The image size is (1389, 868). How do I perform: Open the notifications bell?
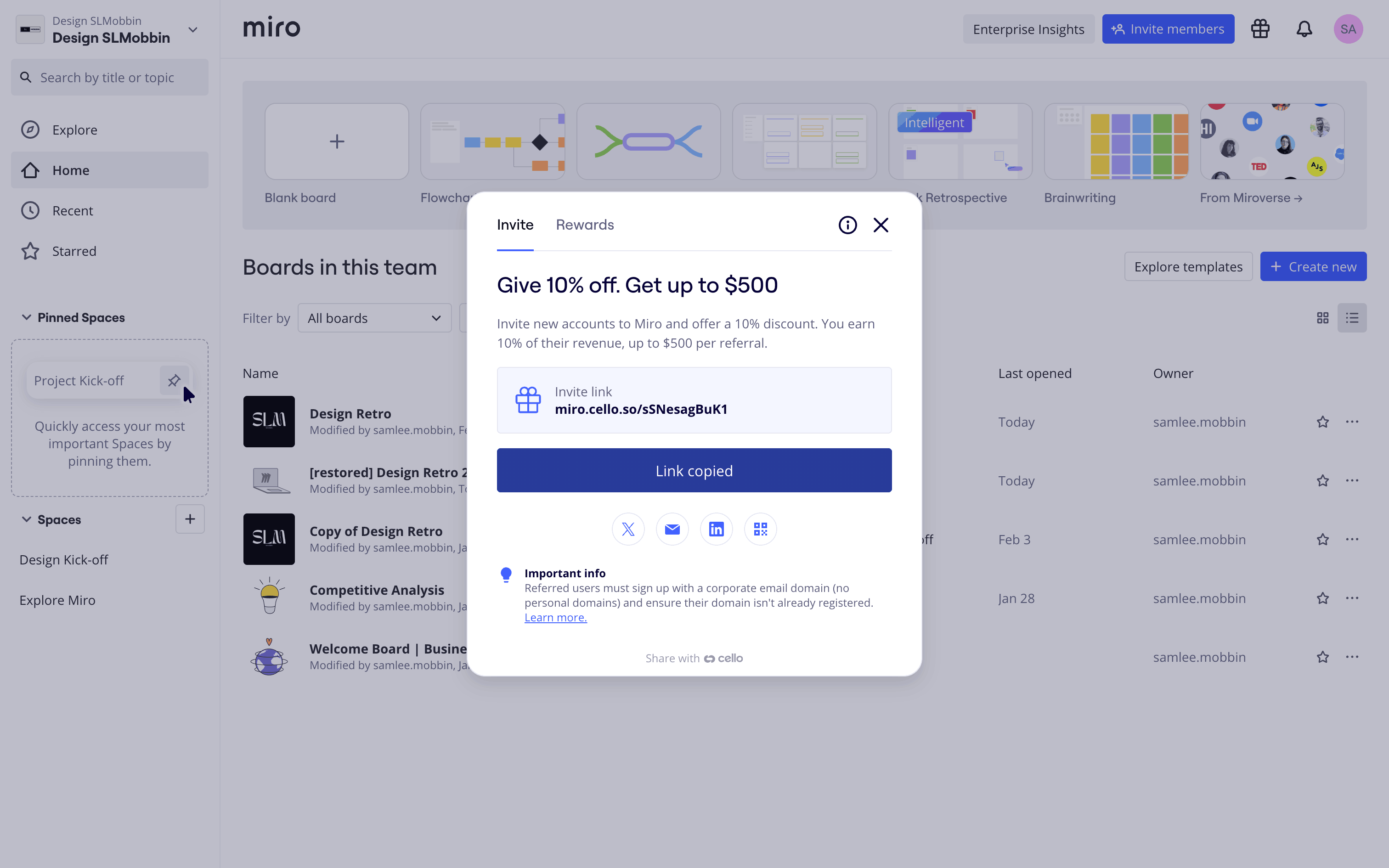click(1304, 29)
